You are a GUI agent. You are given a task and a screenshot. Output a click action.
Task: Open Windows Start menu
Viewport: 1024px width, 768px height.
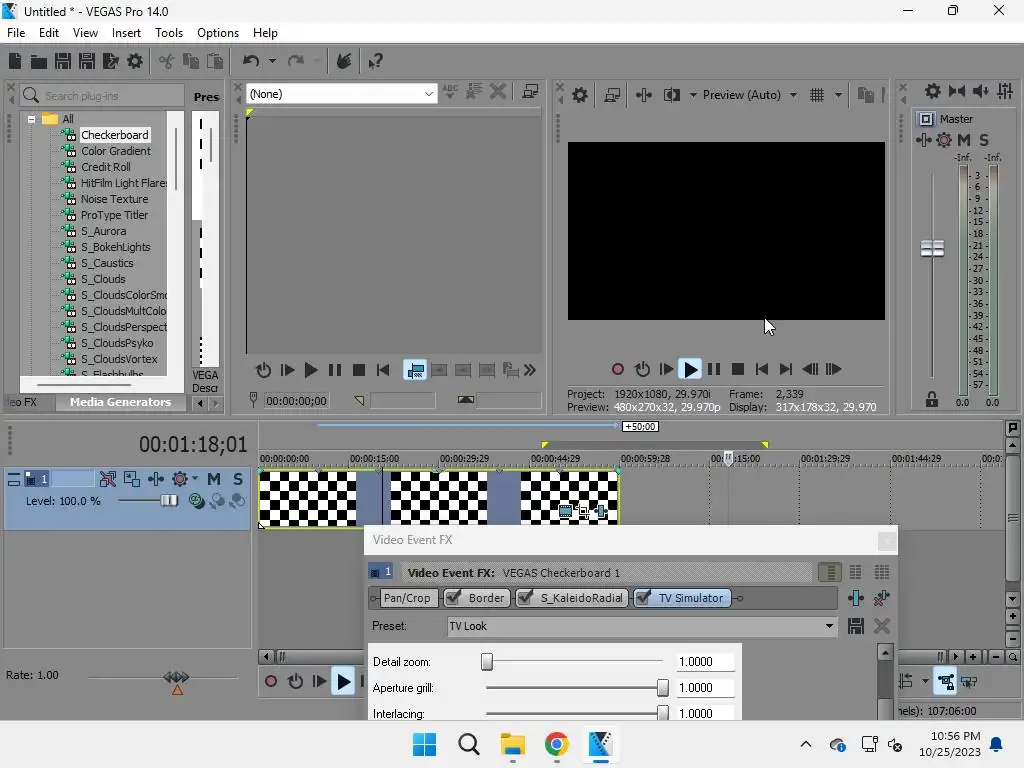(424, 744)
